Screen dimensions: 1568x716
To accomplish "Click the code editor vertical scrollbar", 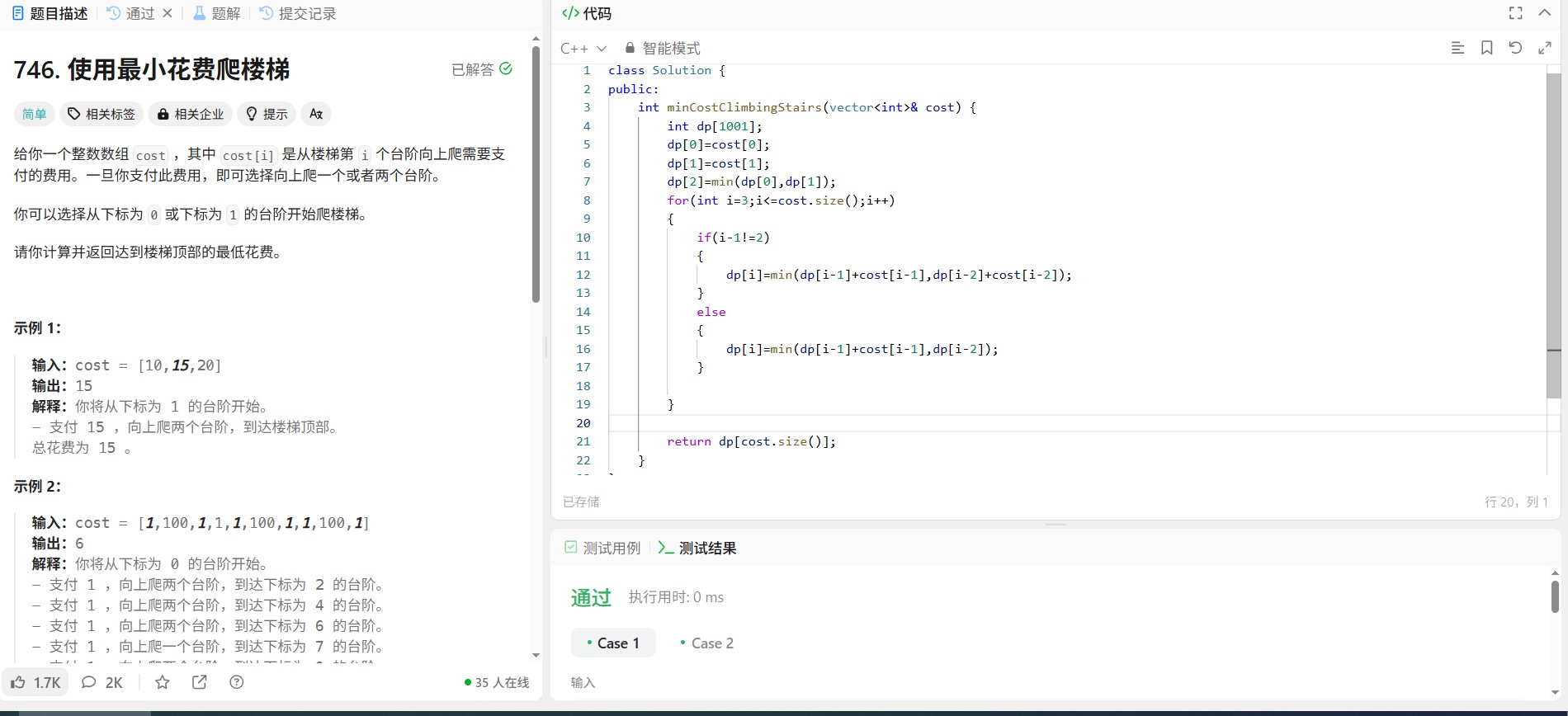I will point(1553,235).
